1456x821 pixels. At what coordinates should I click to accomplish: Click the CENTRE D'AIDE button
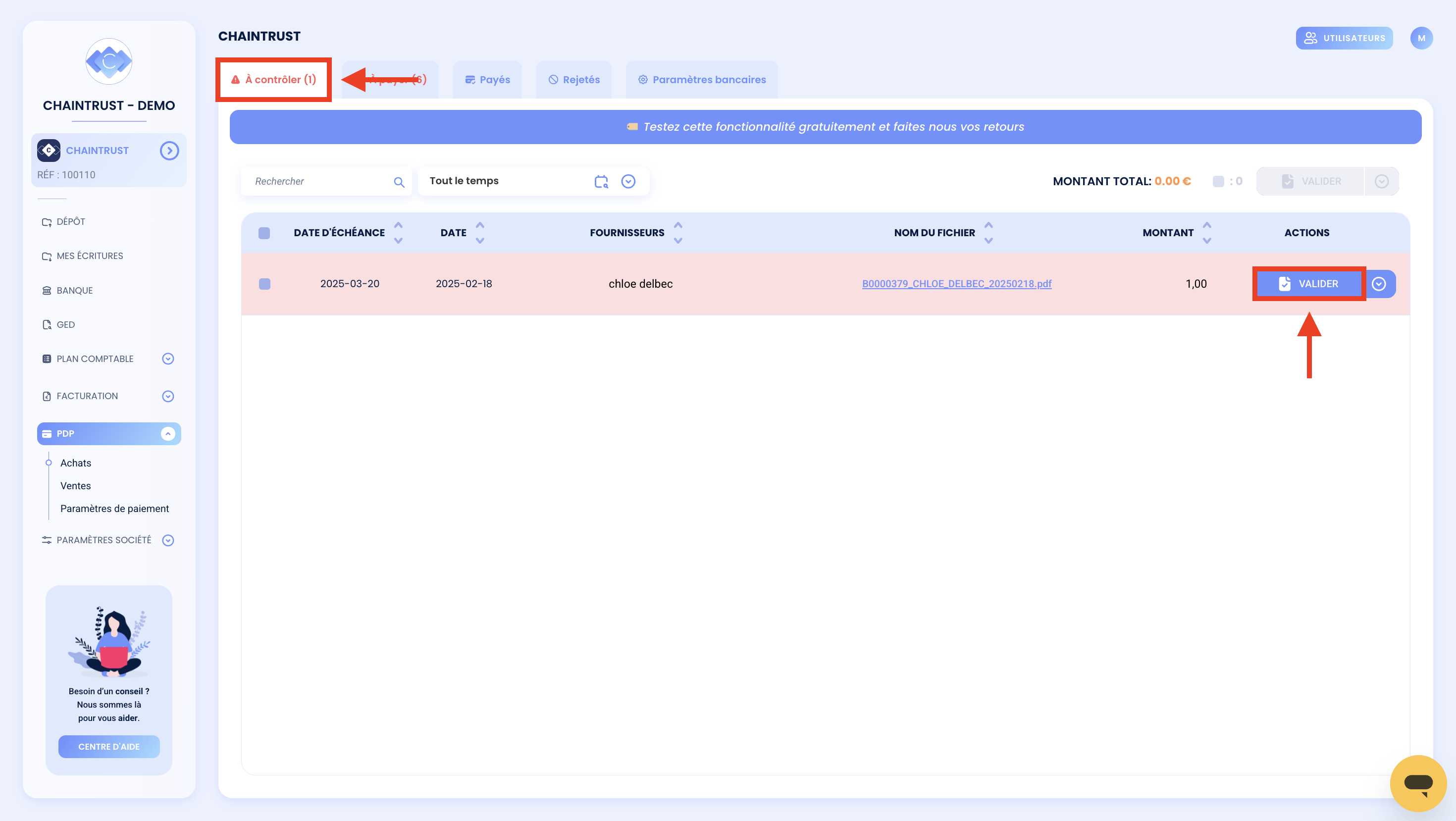coord(108,746)
